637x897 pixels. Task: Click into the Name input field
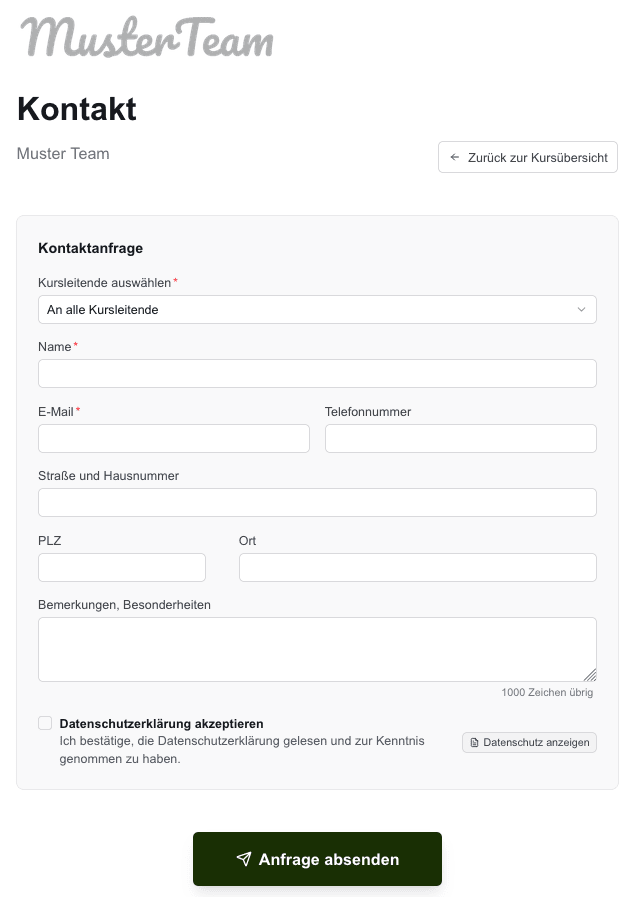[317, 373]
